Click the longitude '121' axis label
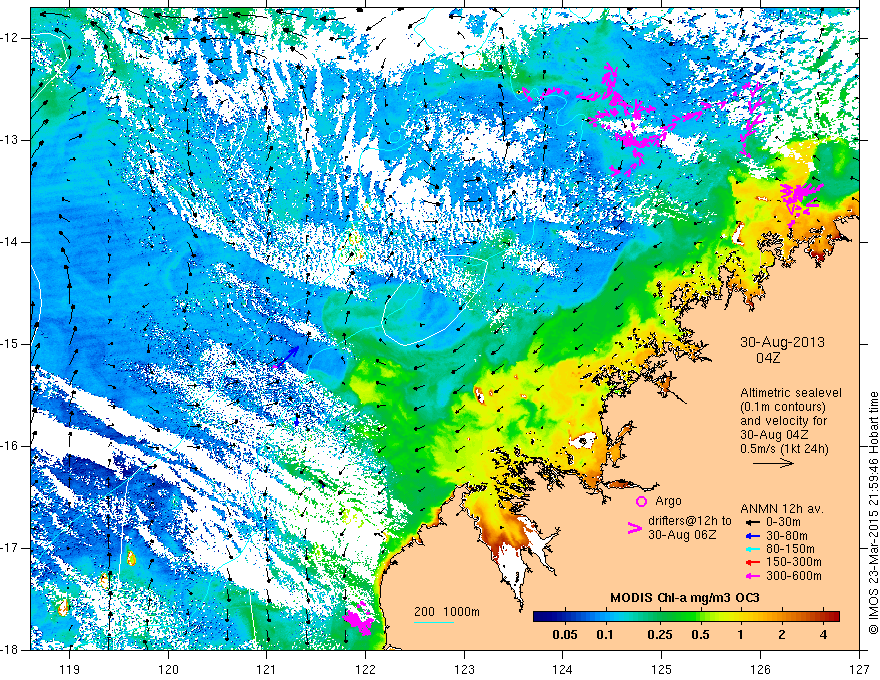Screen dimensions: 880x680 pos(267,670)
